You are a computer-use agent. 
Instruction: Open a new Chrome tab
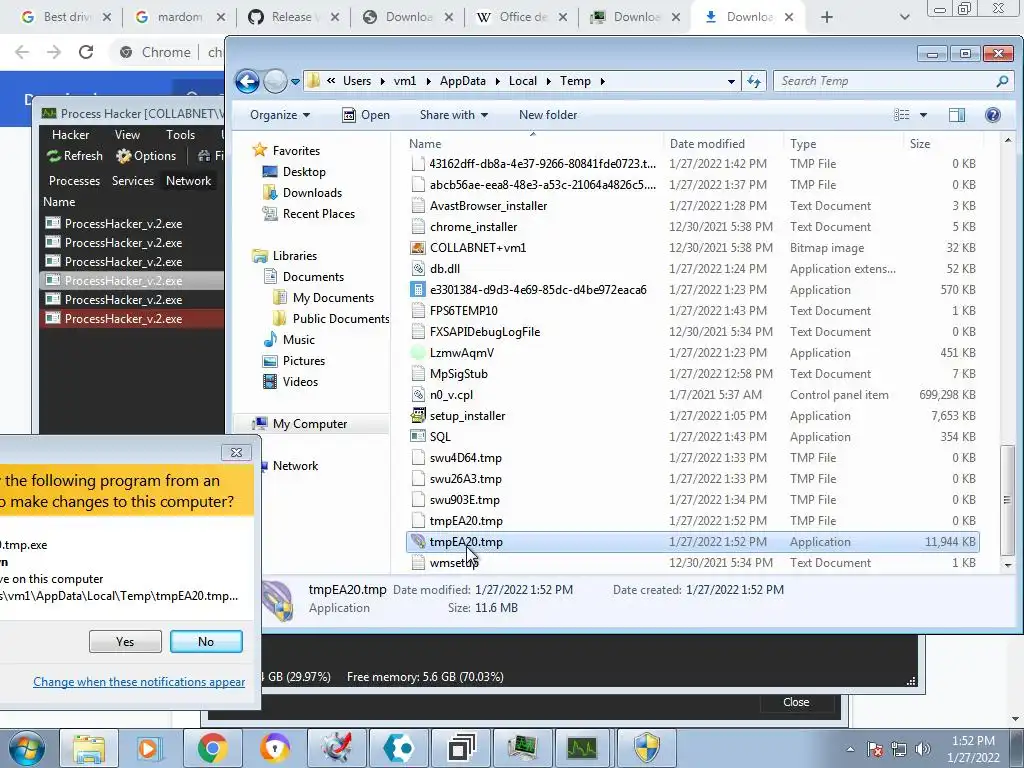tap(827, 17)
